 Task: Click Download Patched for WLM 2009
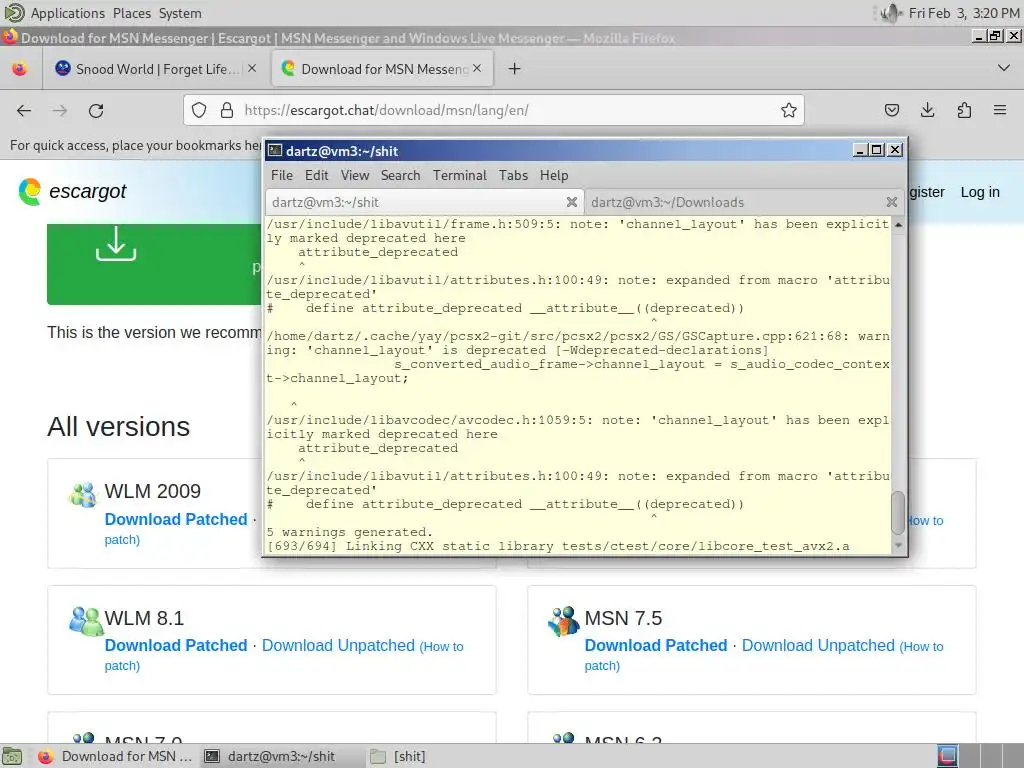click(176, 519)
